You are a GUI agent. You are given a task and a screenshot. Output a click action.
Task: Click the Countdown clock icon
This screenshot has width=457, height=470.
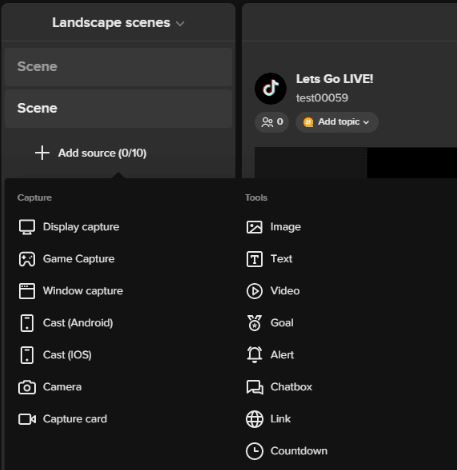tap(254, 451)
